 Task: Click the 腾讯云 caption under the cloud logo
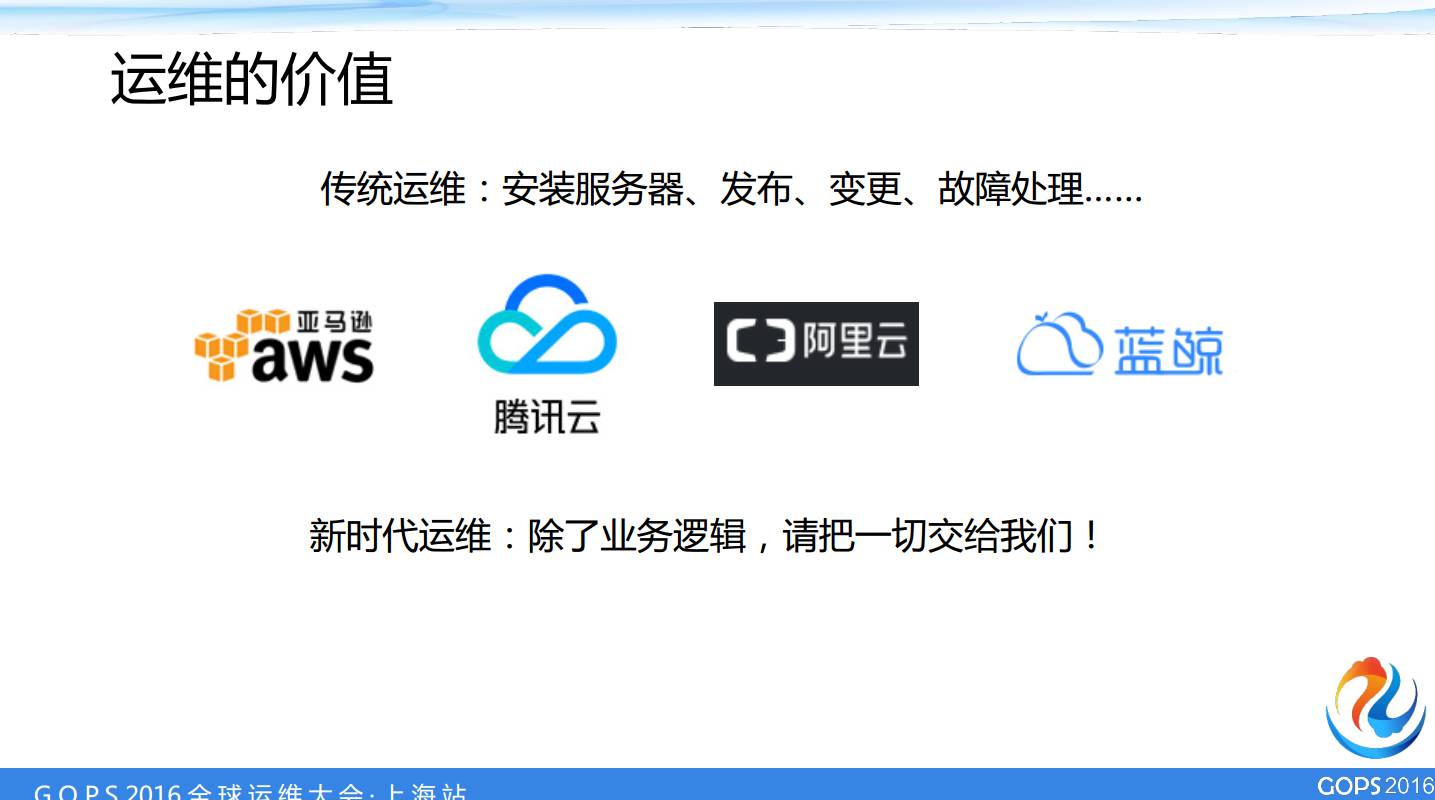click(x=547, y=415)
